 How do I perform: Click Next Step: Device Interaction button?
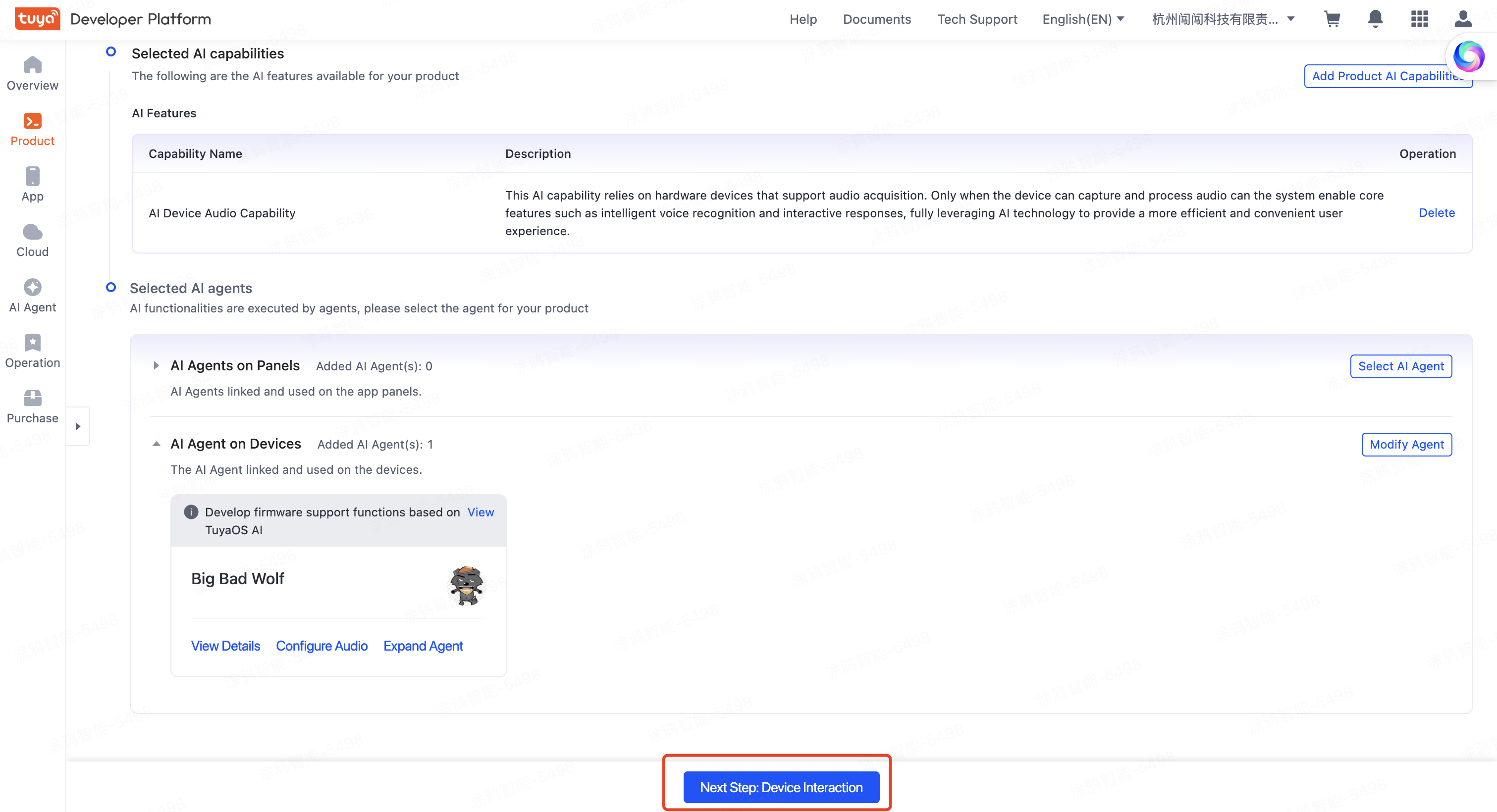point(781,787)
